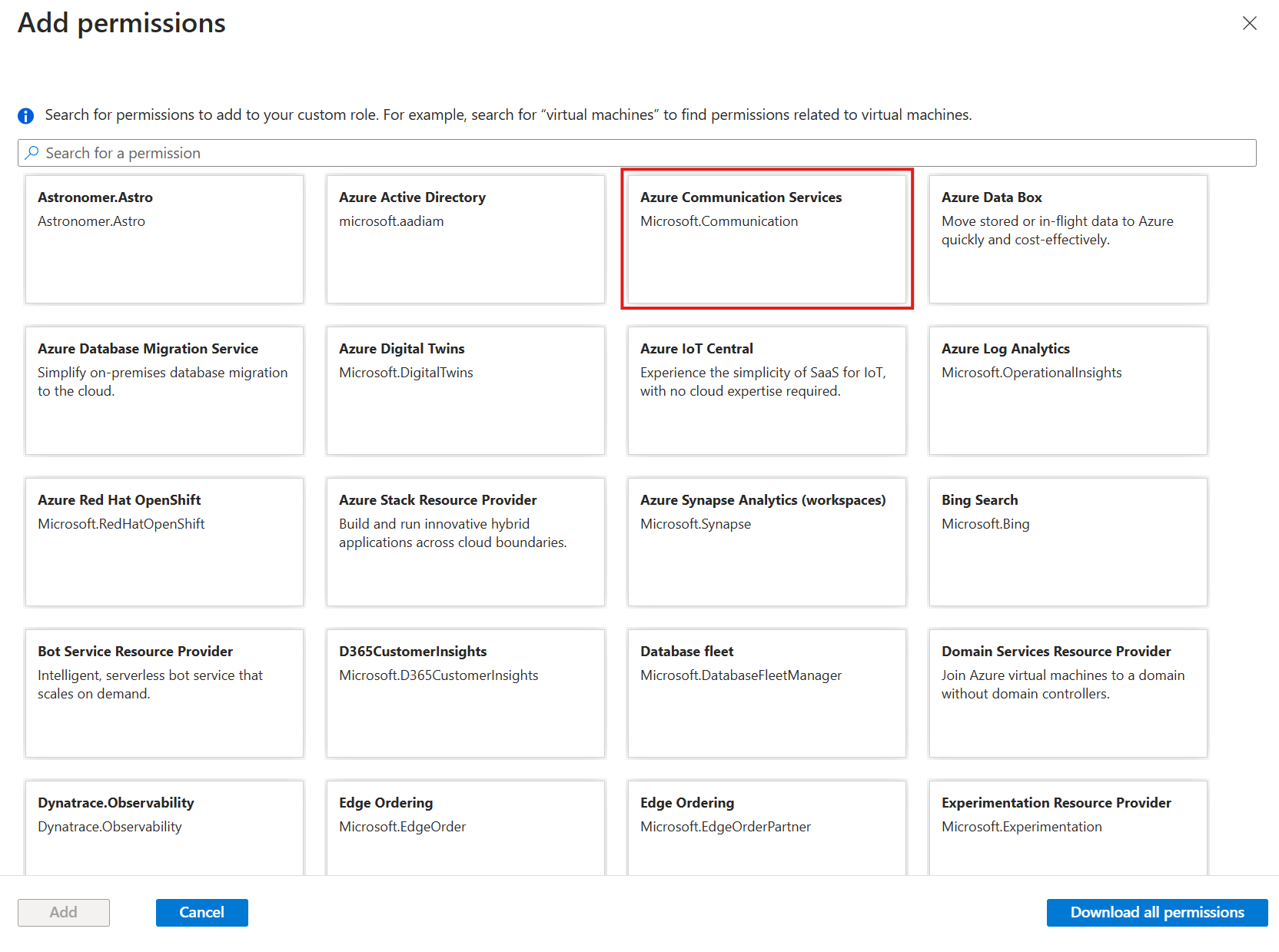Open Azure Database Migration Service card

pyautogui.click(x=164, y=390)
